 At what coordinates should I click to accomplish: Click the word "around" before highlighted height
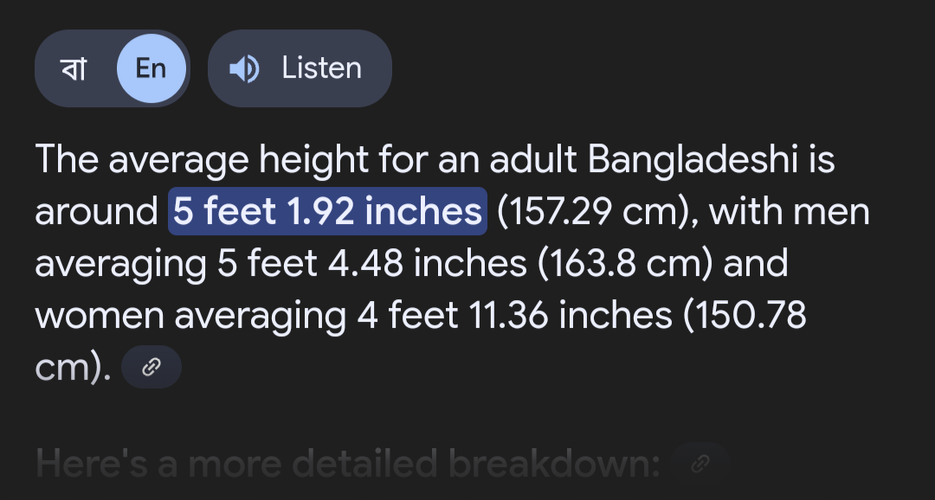click(97, 212)
